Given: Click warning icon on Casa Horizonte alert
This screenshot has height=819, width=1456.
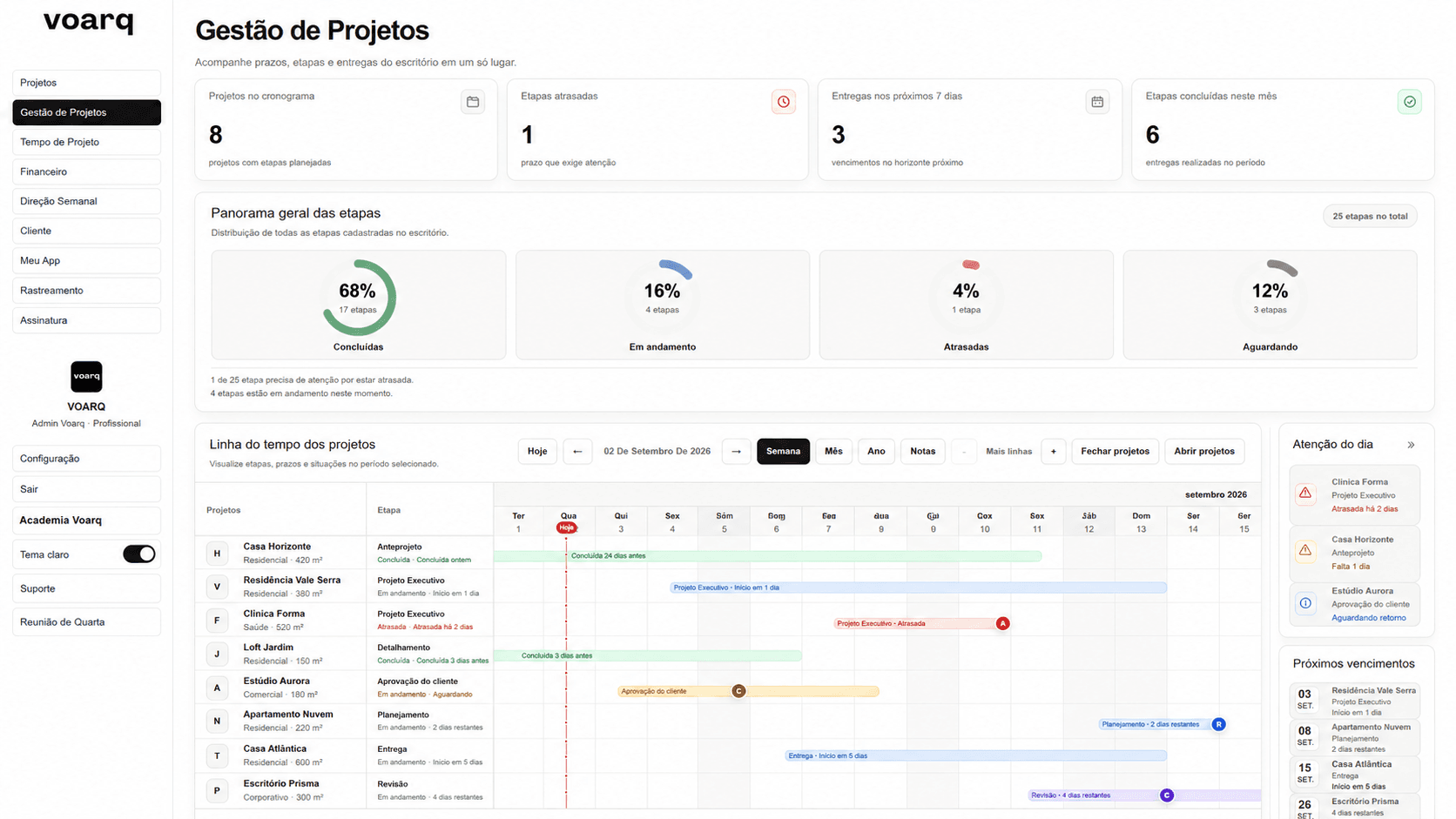Looking at the screenshot, I should pyautogui.click(x=1305, y=551).
